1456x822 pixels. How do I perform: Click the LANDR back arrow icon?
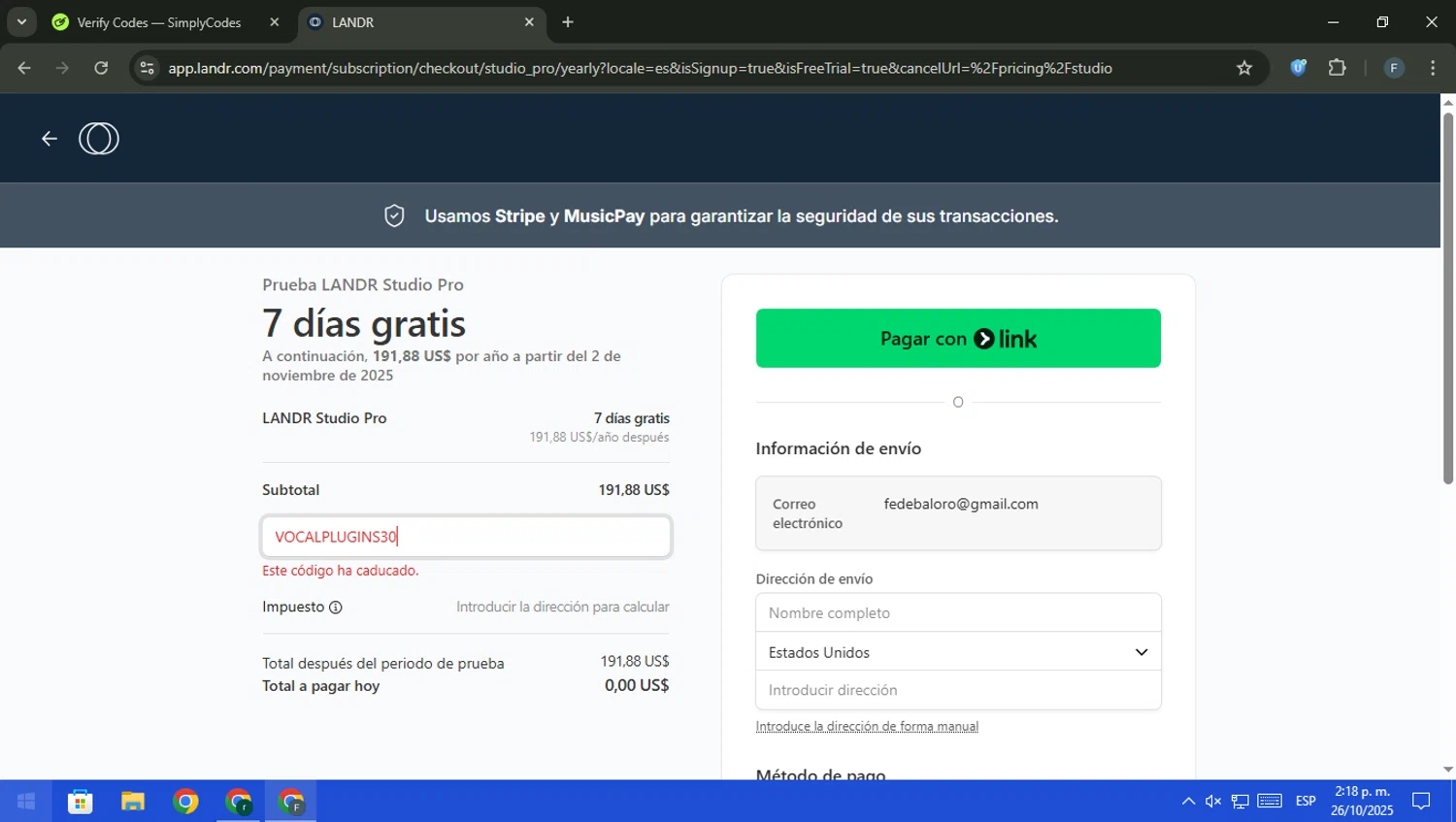point(49,139)
